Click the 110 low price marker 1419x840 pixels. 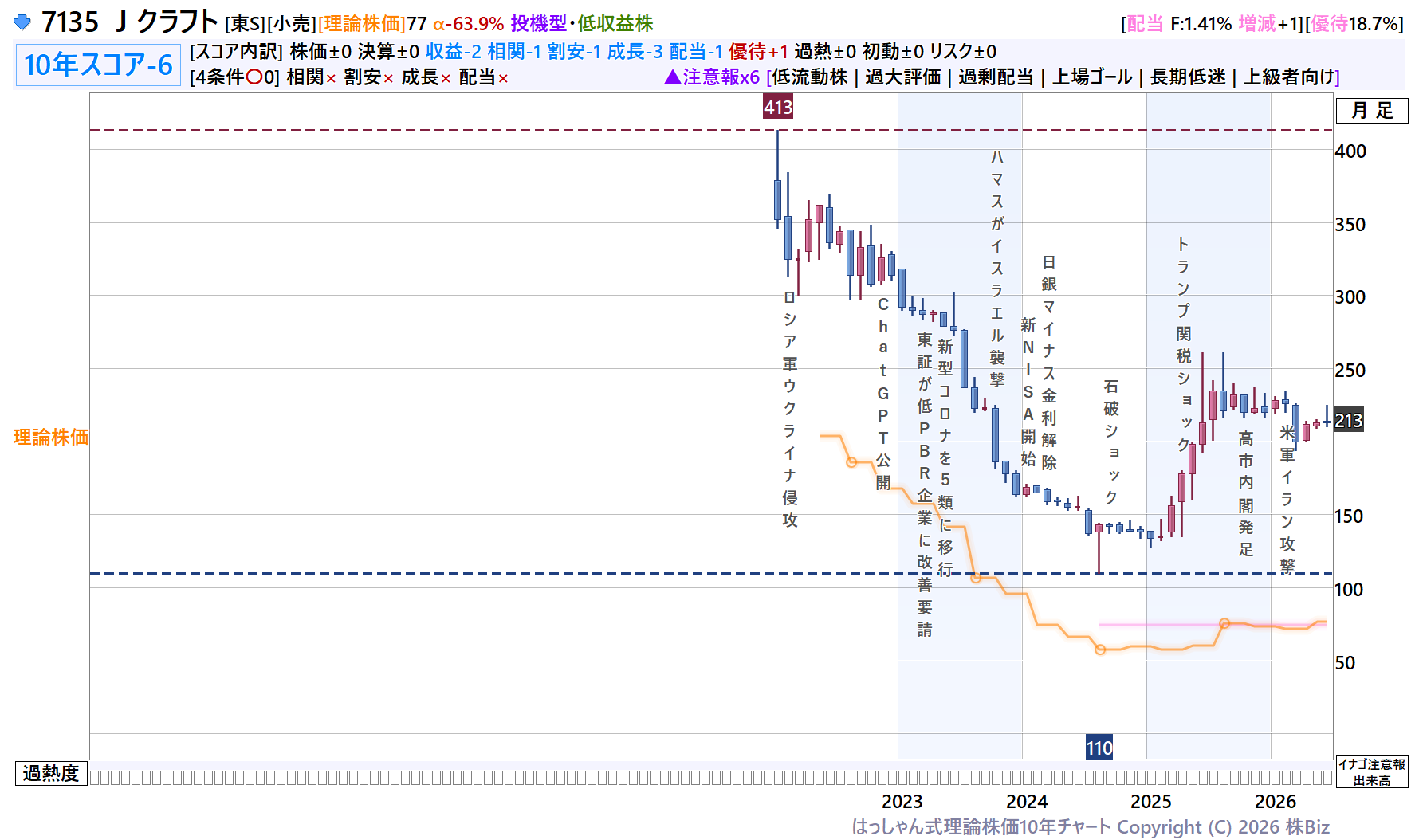(x=1099, y=748)
